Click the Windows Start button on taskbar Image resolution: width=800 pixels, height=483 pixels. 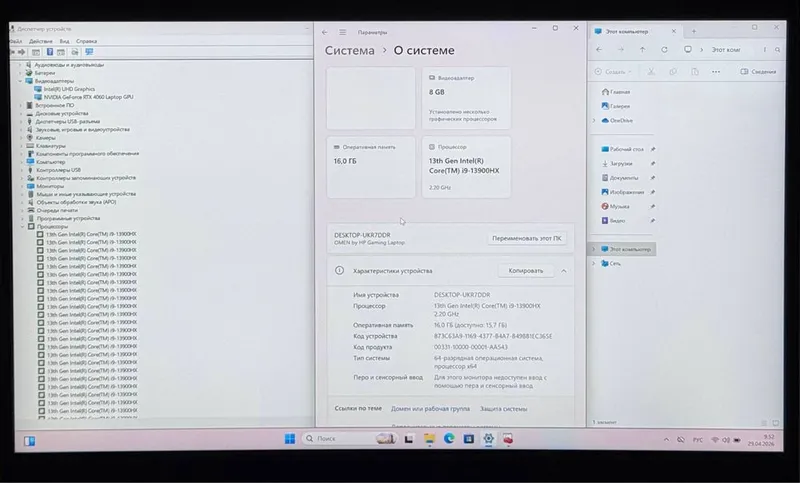point(289,439)
